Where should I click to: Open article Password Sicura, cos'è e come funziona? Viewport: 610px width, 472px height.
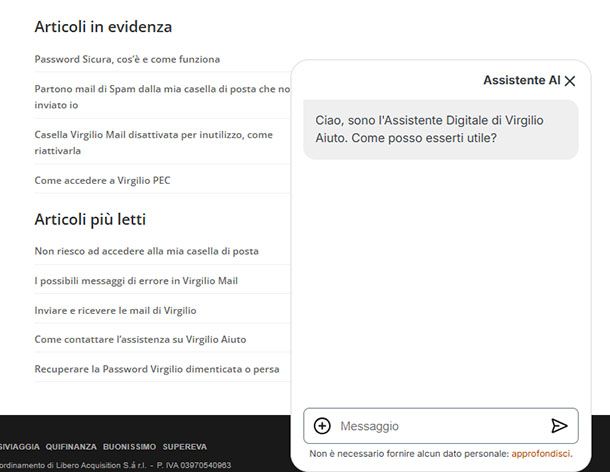(x=127, y=59)
